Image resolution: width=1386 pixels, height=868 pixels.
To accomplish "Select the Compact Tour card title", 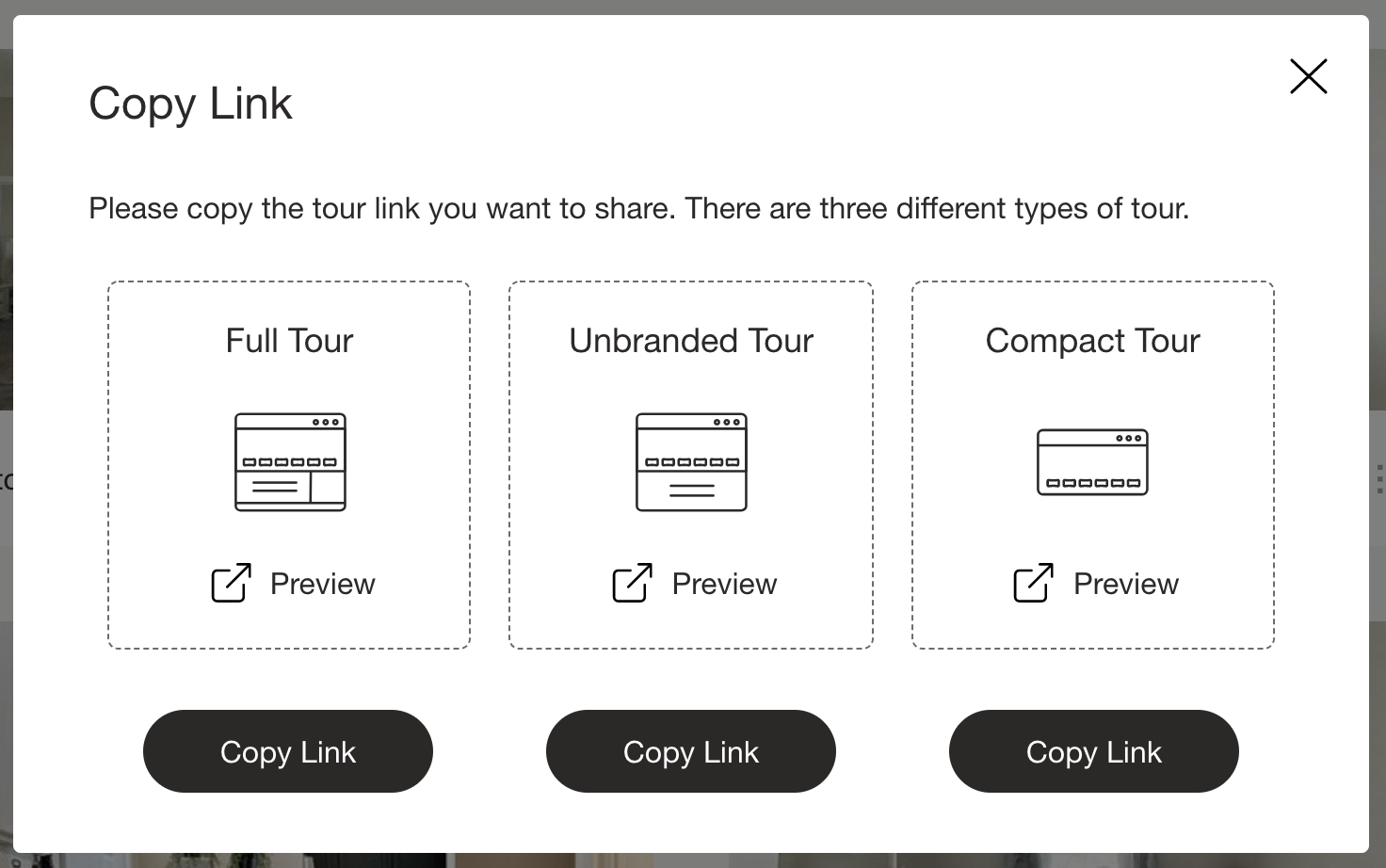I will (x=1092, y=341).
